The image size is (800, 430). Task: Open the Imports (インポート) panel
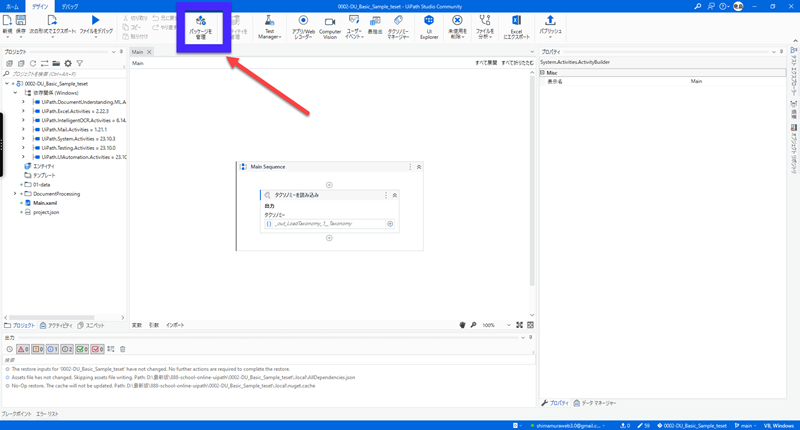(x=175, y=325)
